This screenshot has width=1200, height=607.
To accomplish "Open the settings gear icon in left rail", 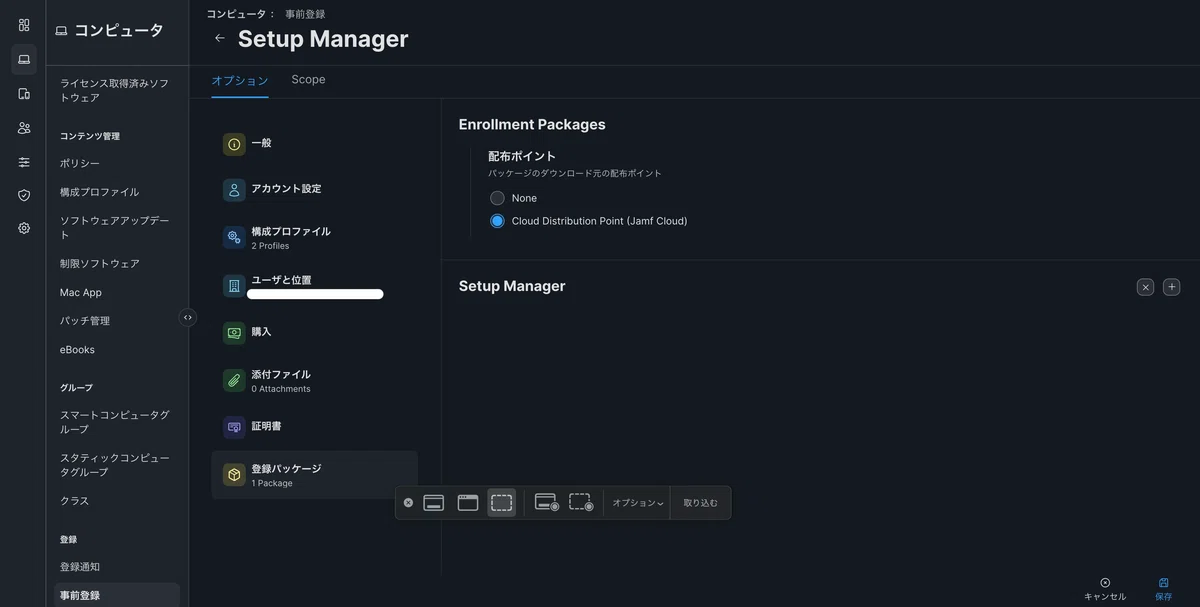I will [x=24, y=228].
